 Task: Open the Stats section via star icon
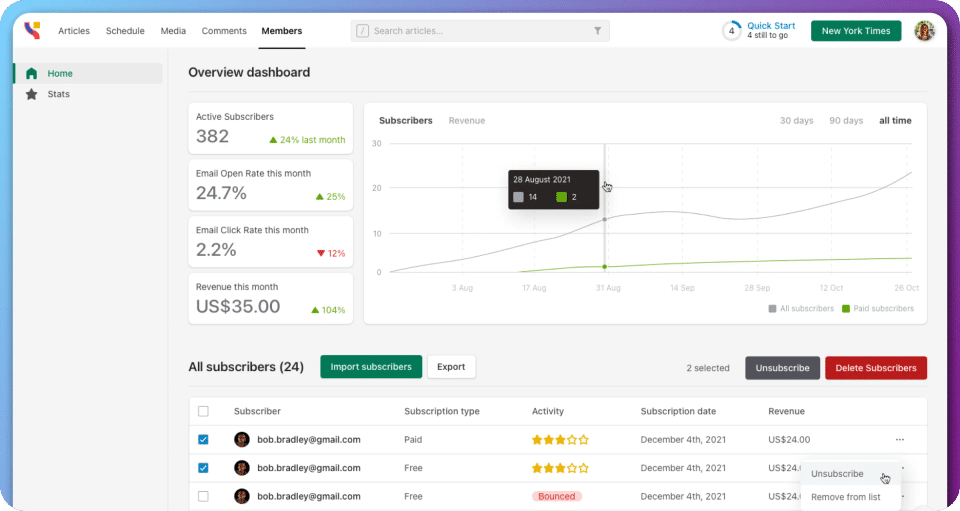(32, 94)
